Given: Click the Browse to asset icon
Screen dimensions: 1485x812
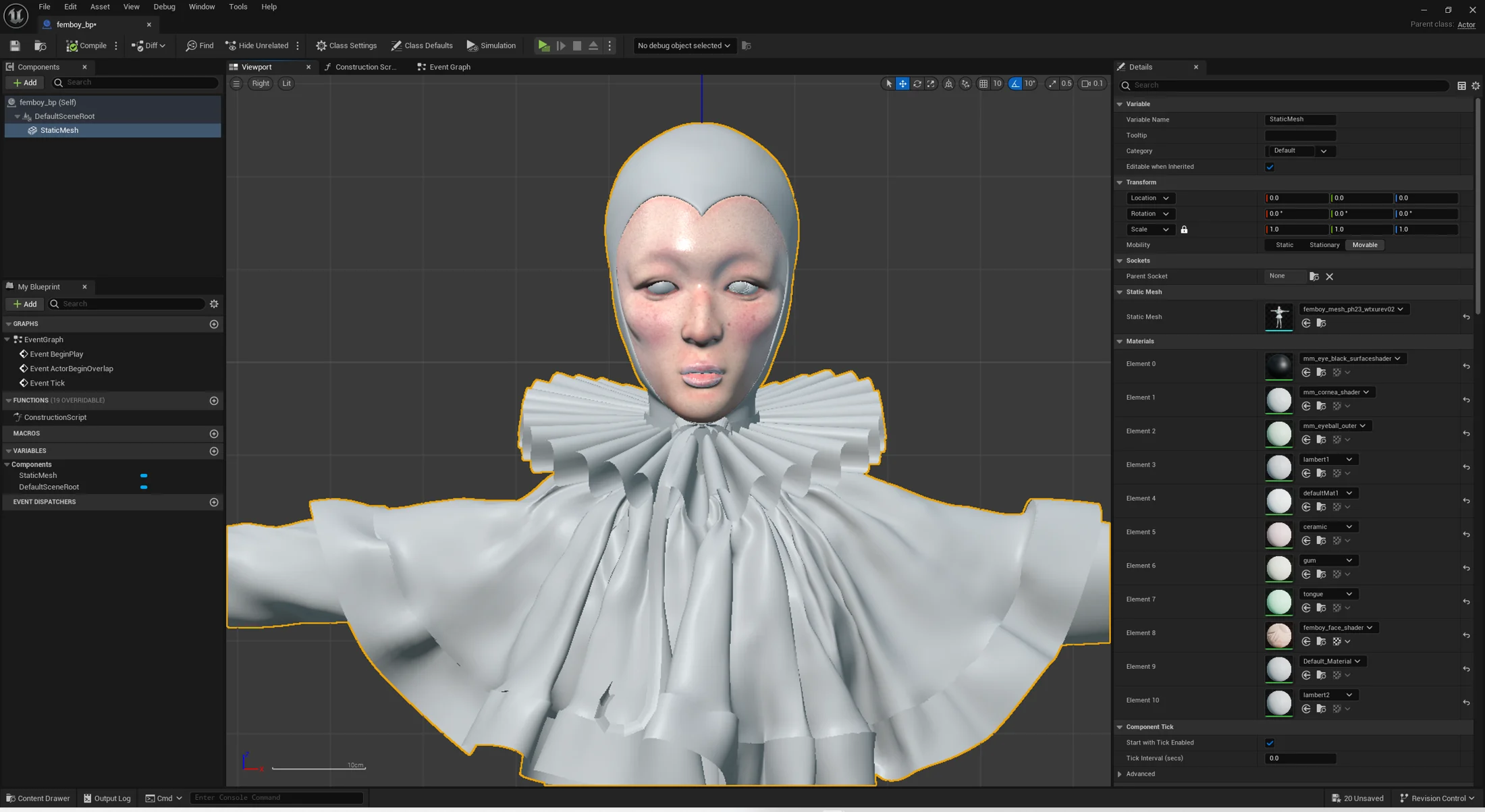Looking at the screenshot, I should (x=40, y=46).
